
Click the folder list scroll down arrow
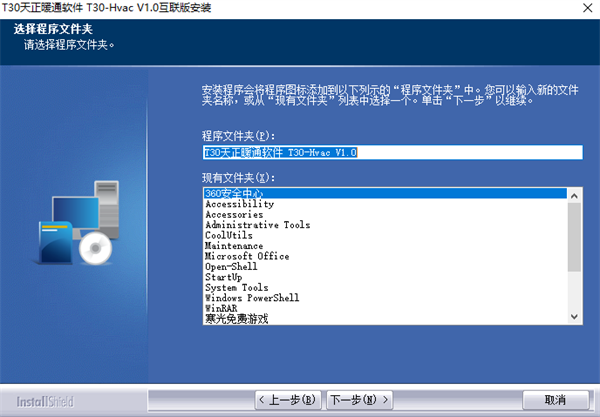tap(574, 317)
